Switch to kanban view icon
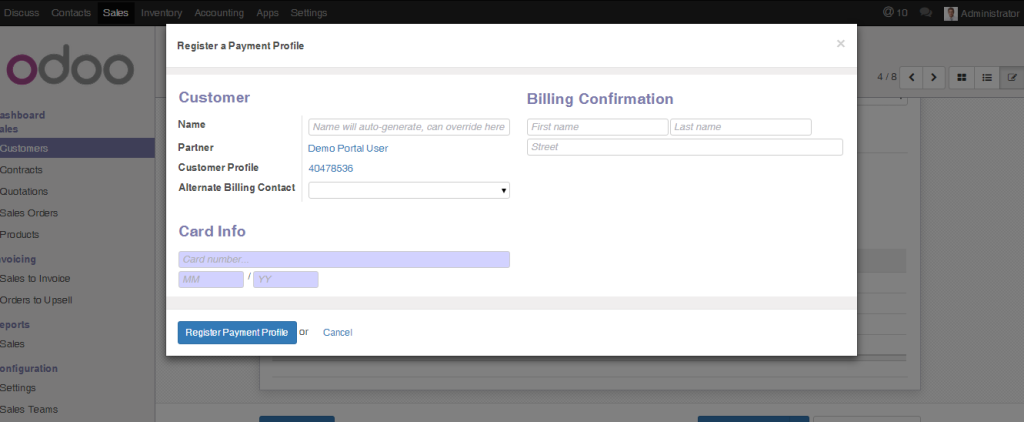The image size is (1024, 422). point(961,77)
